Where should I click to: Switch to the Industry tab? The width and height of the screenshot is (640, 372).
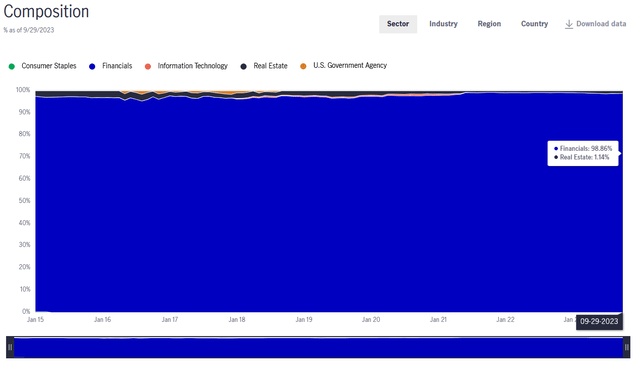443,24
